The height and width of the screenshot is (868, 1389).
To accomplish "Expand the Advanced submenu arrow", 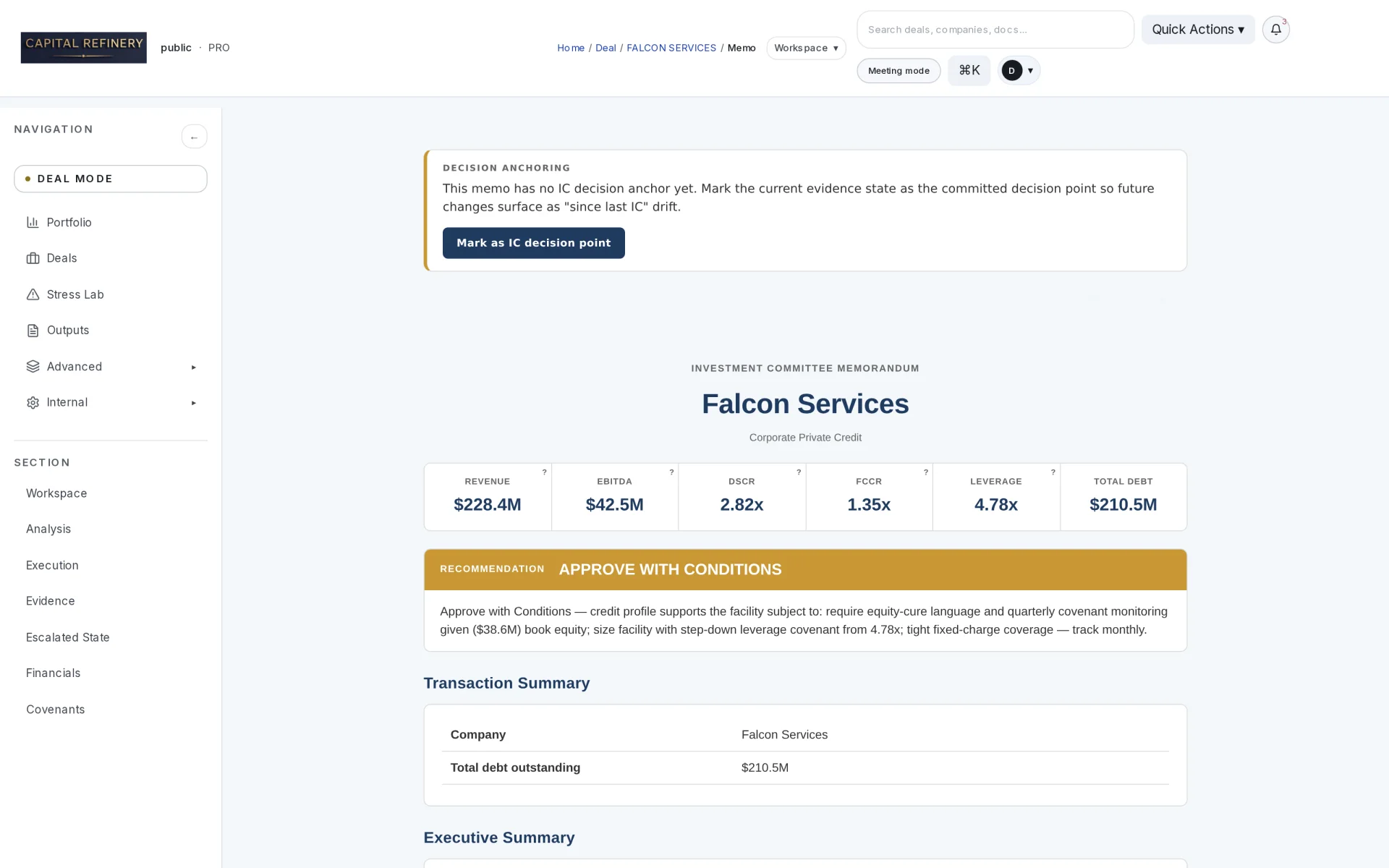I will point(193,367).
